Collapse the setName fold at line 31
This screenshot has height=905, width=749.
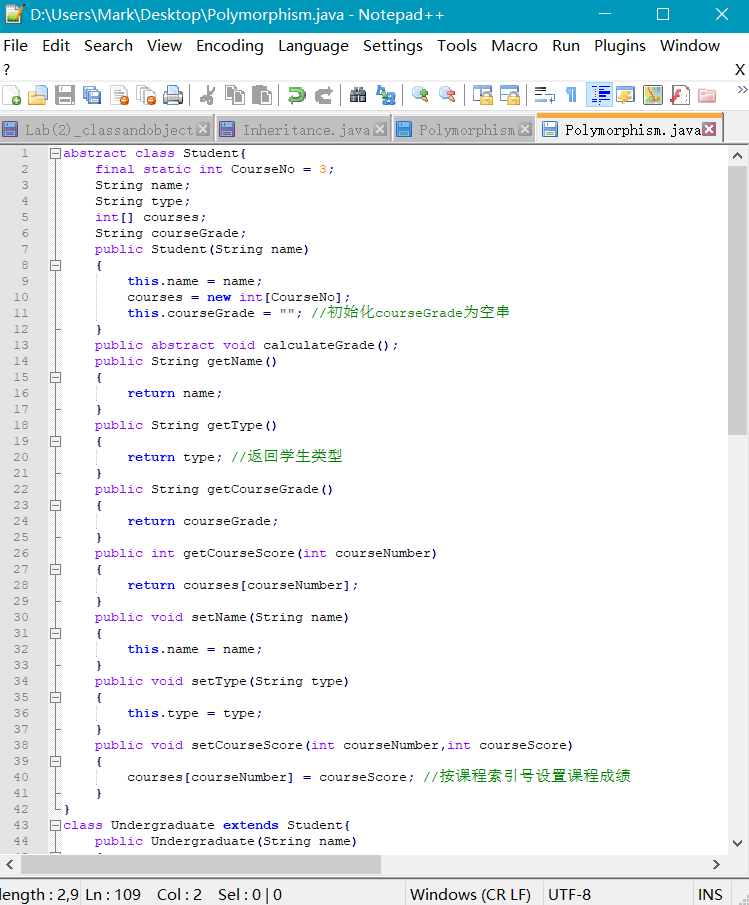coord(55,633)
